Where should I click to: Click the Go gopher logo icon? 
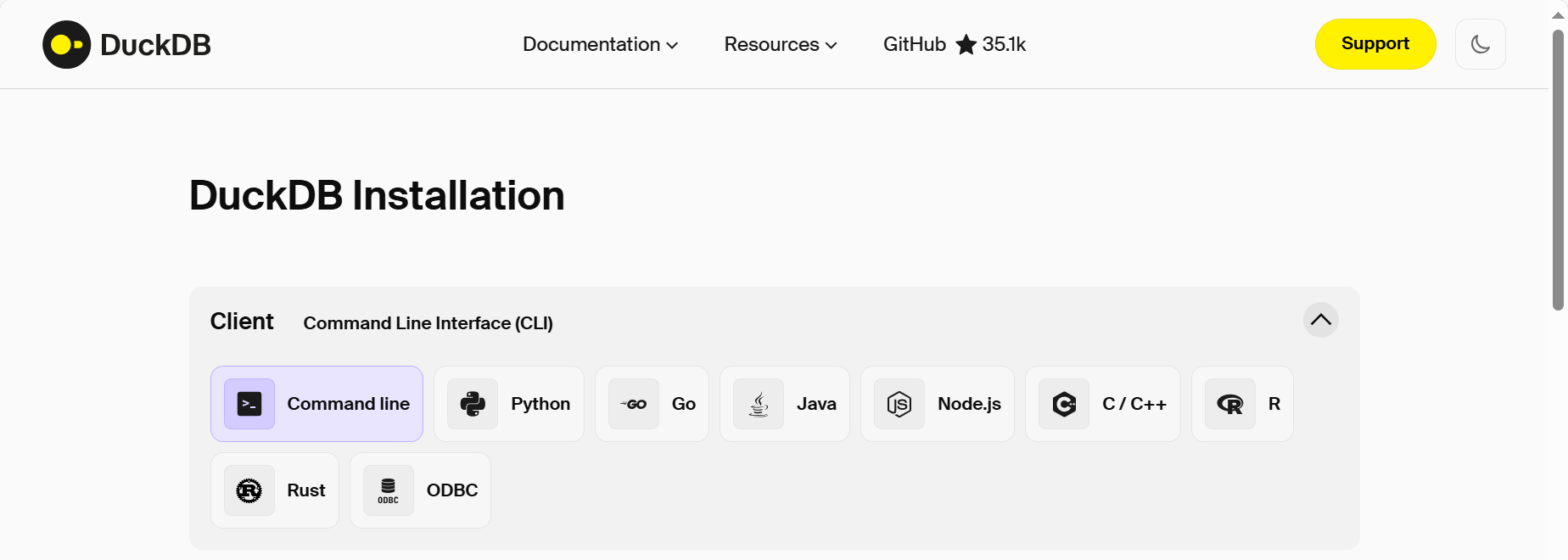(634, 404)
